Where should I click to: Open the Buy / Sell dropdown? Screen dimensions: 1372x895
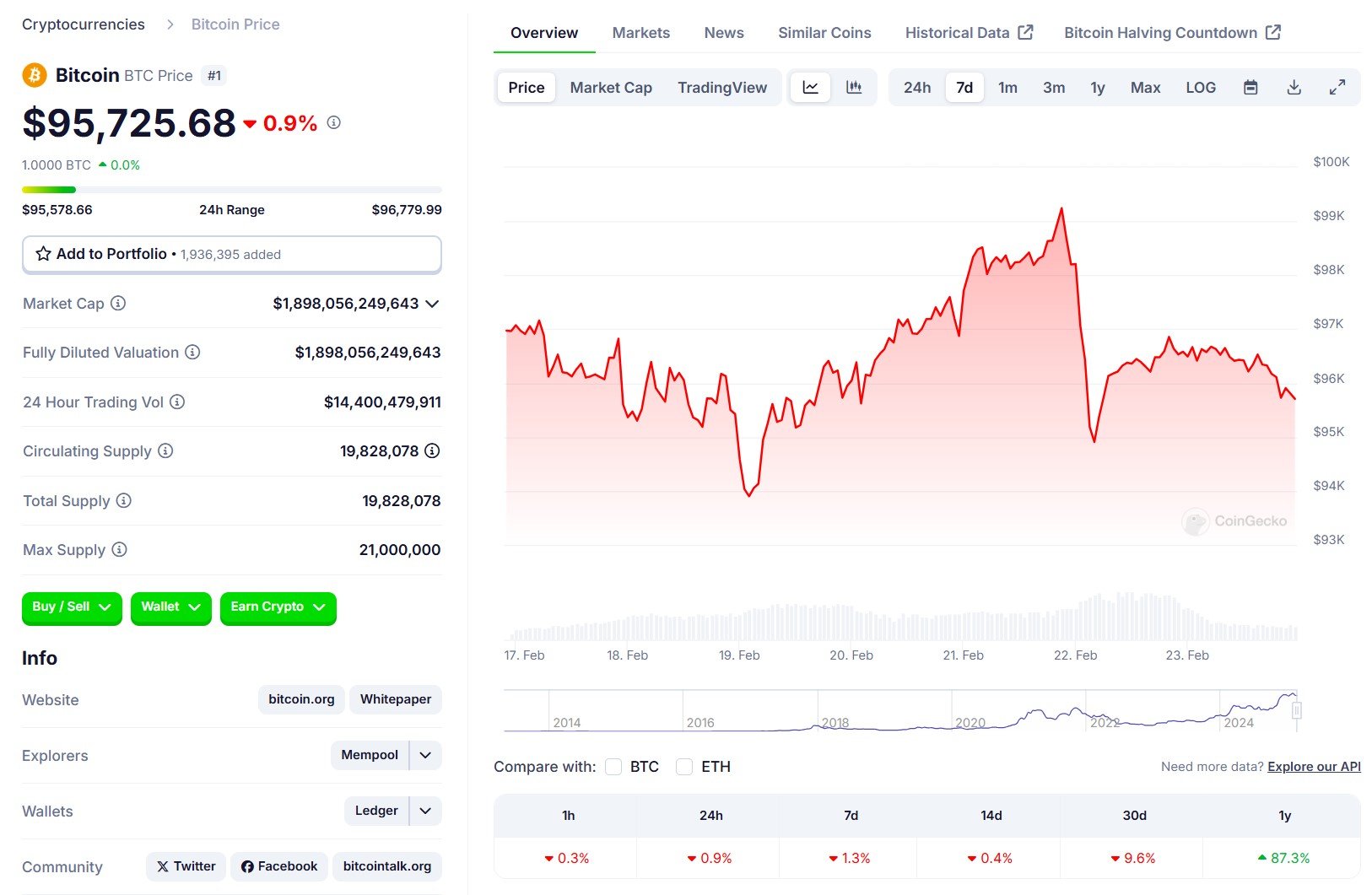(x=72, y=607)
